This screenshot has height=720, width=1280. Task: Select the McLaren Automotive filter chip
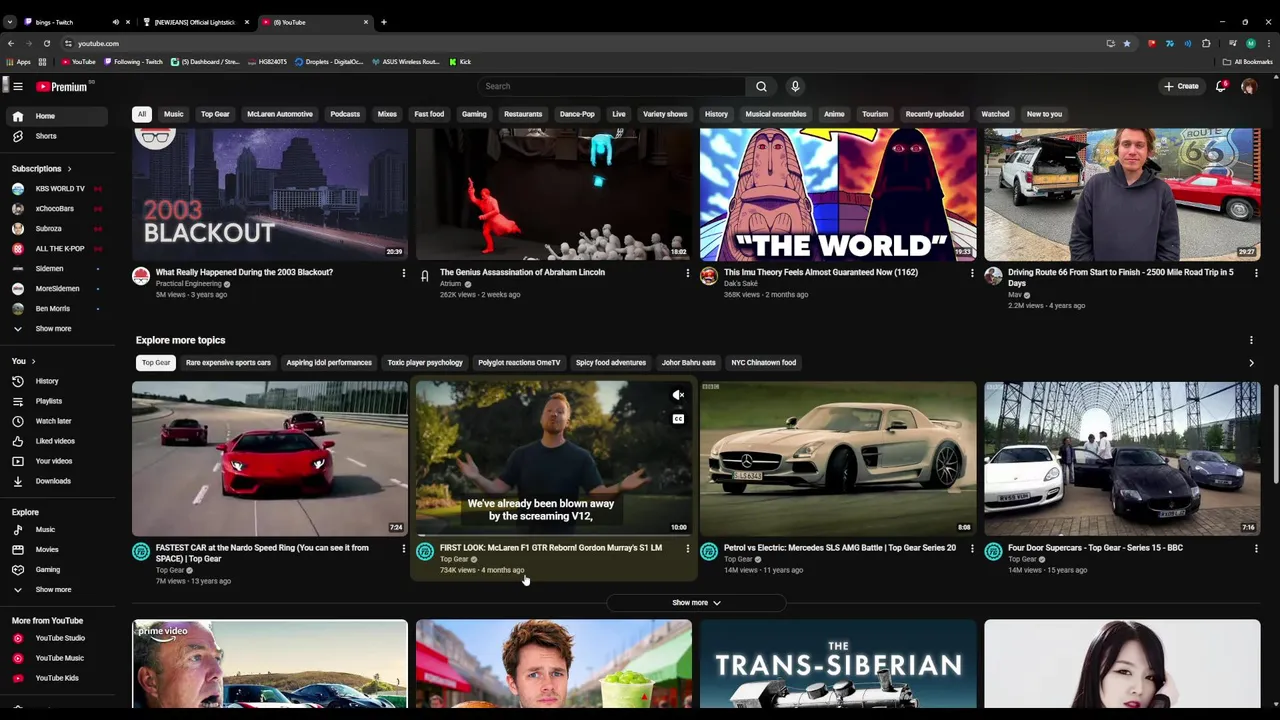point(280,114)
